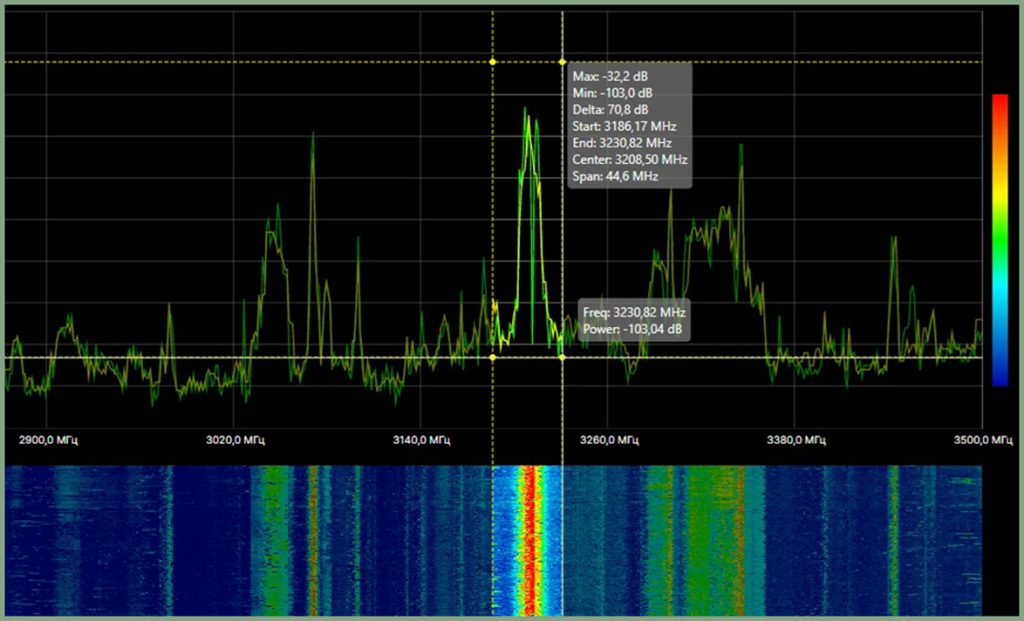Image resolution: width=1024 pixels, height=621 pixels.
Task: Click the Freq: 3230,82 MHz cursor readout
Action: point(634,311)
